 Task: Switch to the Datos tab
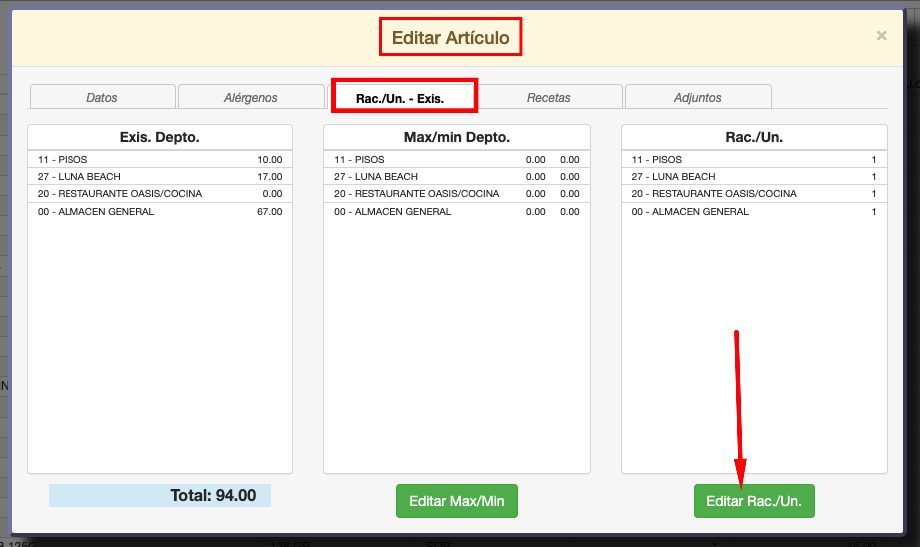pos(102,98)
